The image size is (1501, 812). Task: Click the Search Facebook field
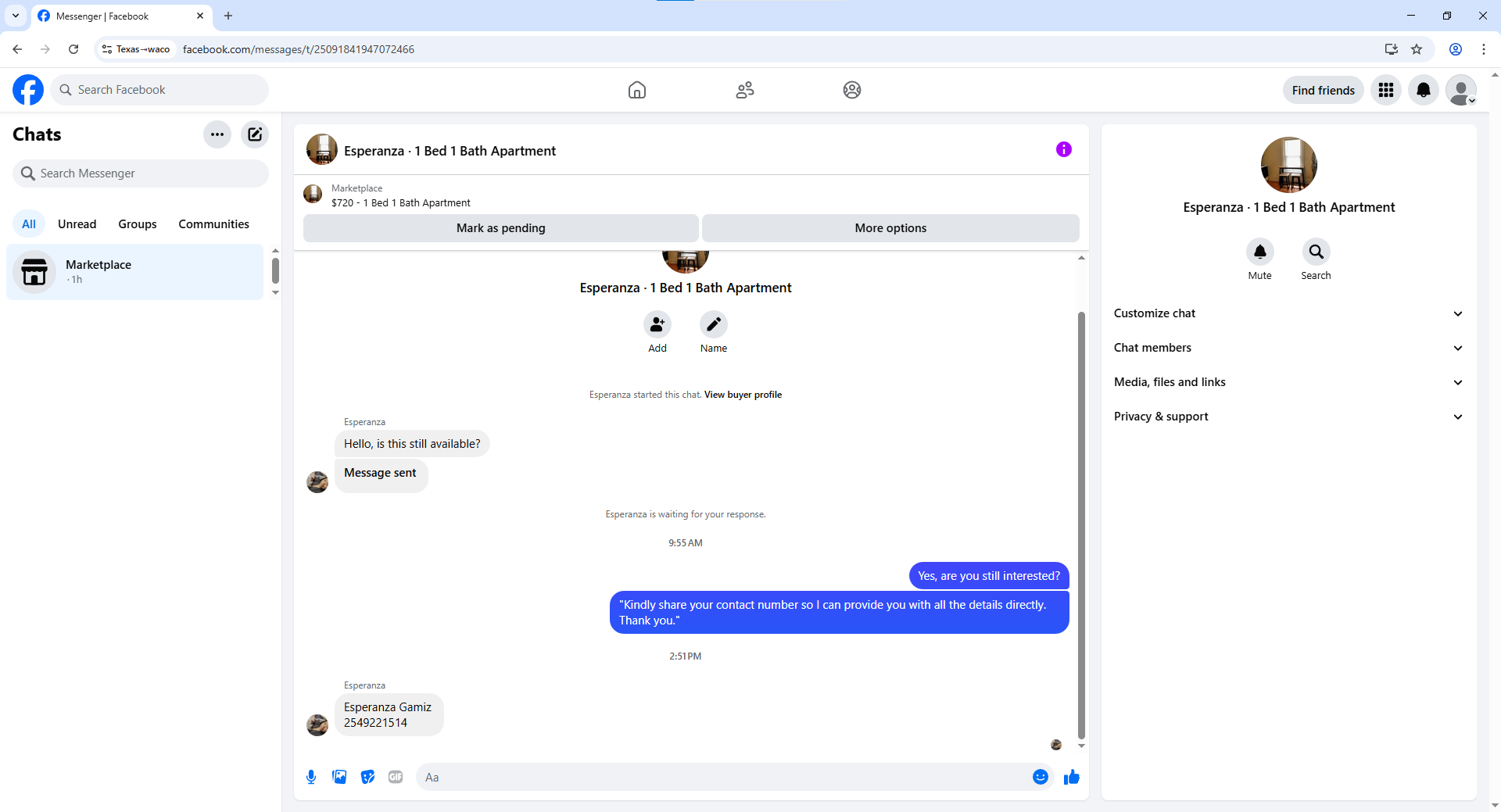(159, 90)
